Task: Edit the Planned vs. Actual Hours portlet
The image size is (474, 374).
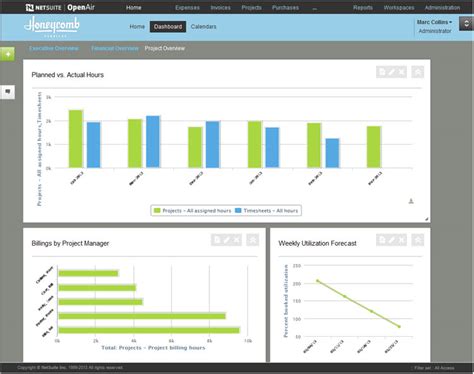Action: pyautogui.click(x=392, y=72)
